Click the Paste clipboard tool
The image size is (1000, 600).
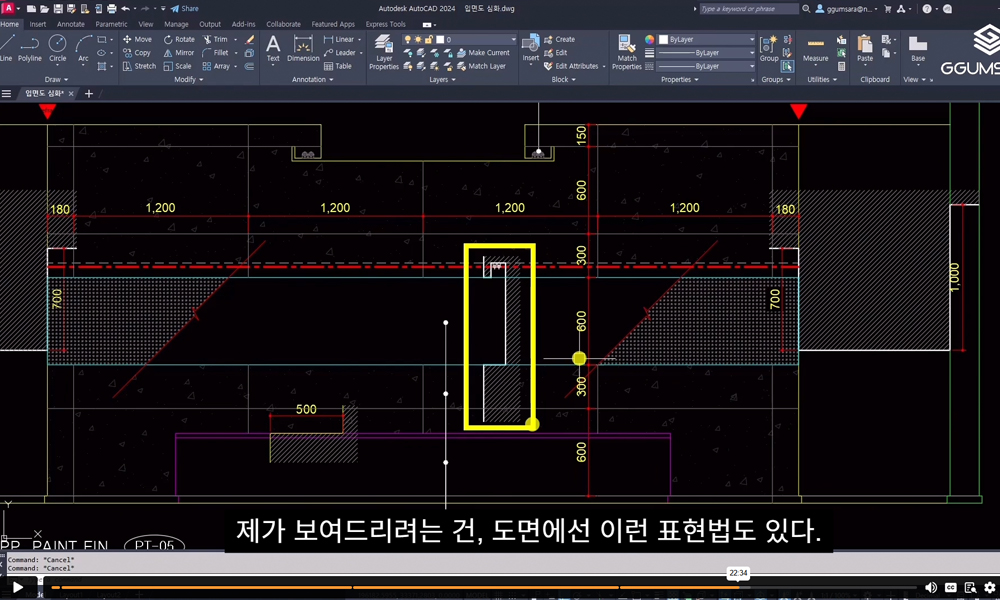click(x=865, y=49)
